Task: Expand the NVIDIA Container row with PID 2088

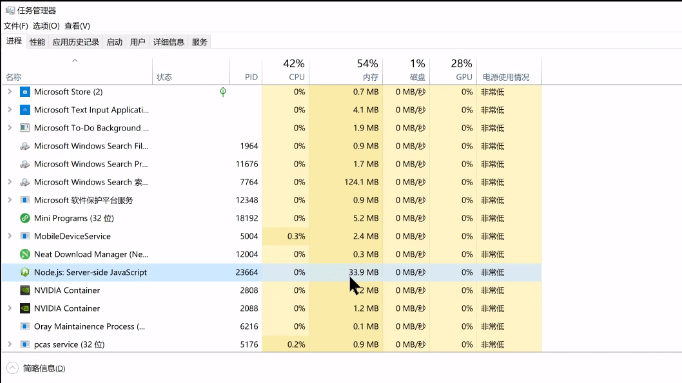Action: (x=10, y=308)
